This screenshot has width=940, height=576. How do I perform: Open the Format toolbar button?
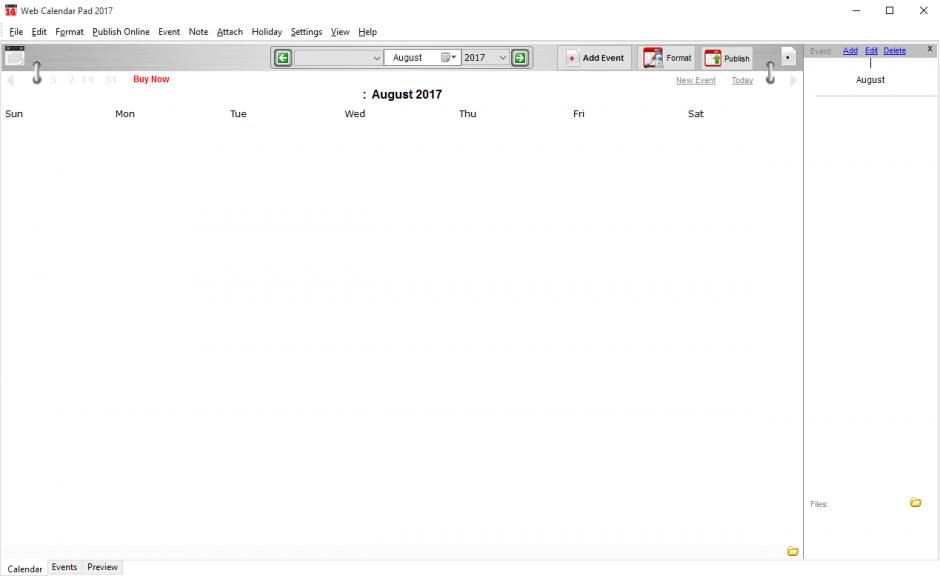(667, 58)
